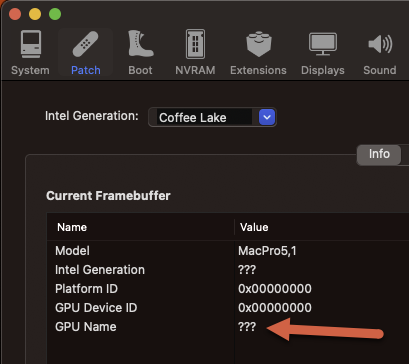Click the Platform ID 0x00000000 value

click(x=275, y=289)
